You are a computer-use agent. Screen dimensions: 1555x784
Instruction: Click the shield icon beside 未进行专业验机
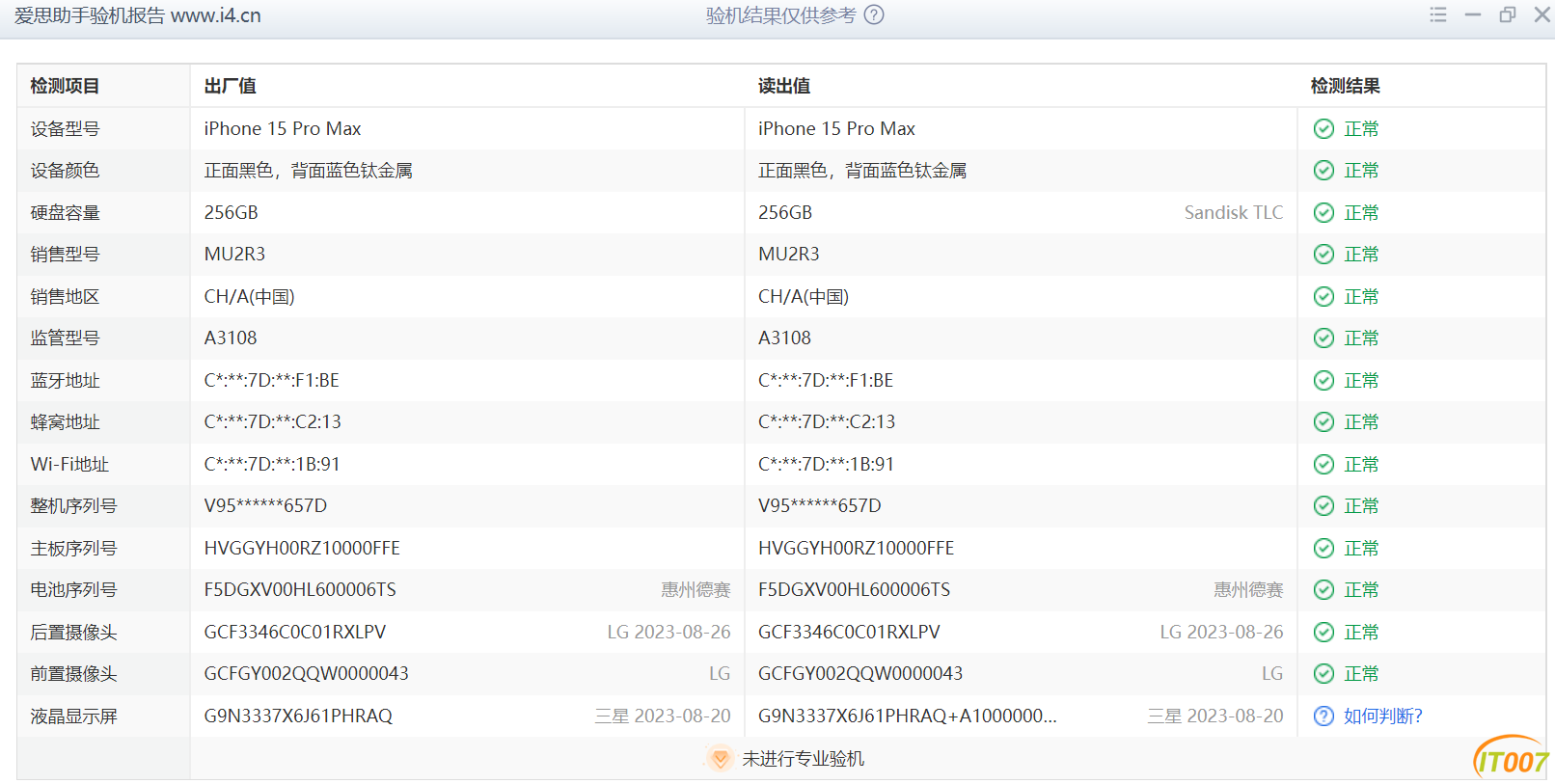click(x=720, y=759)
